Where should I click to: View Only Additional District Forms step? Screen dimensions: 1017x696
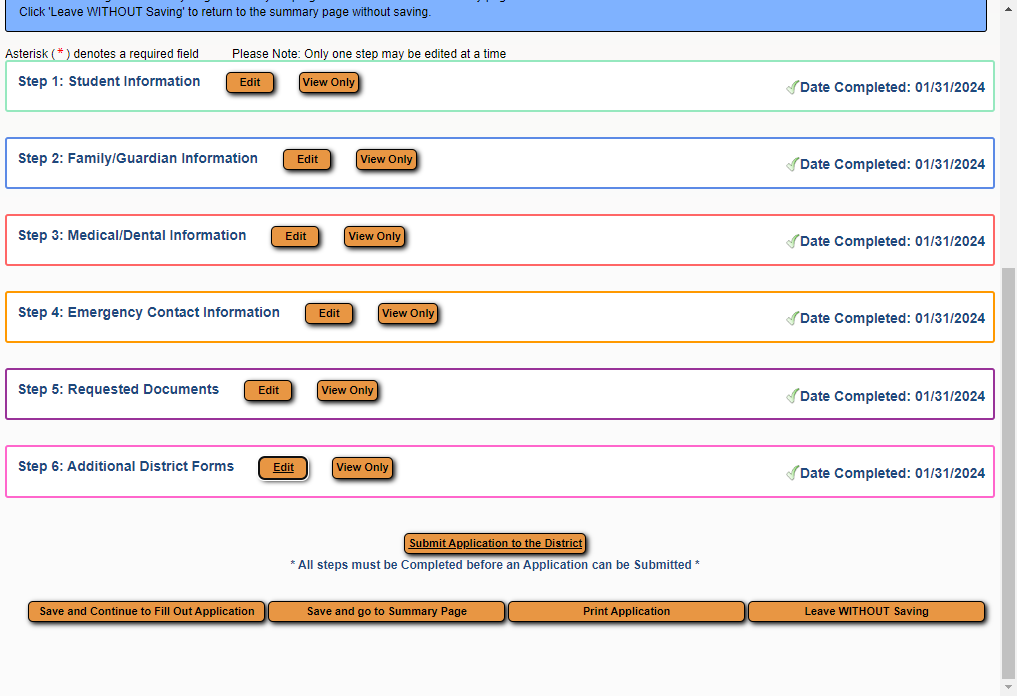tap(362, 468)
